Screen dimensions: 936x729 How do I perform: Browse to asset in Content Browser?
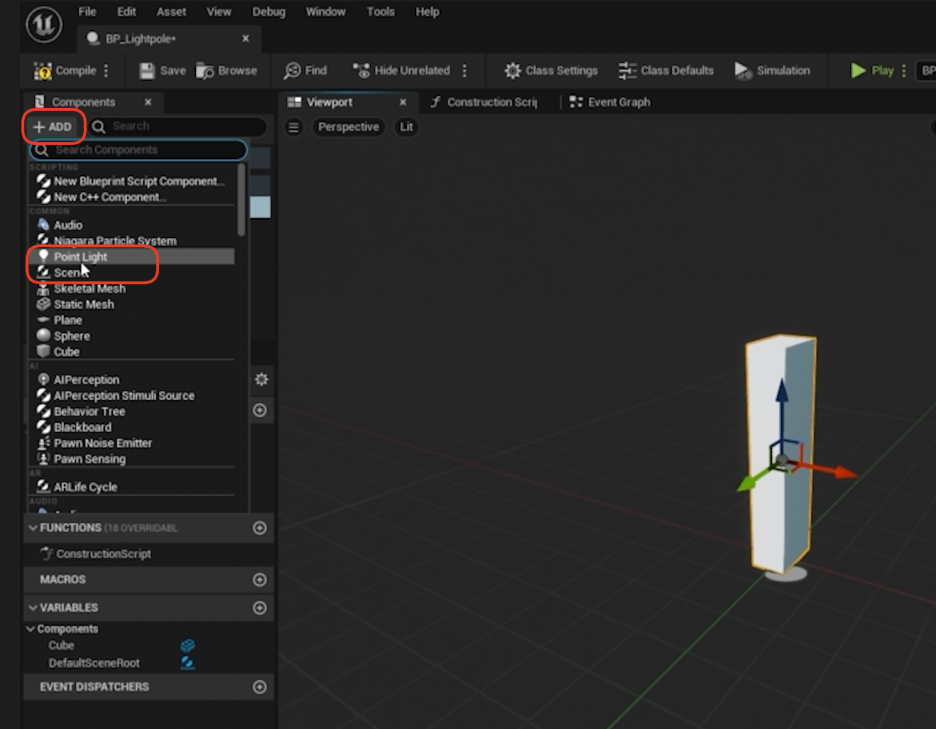point(227,70)
